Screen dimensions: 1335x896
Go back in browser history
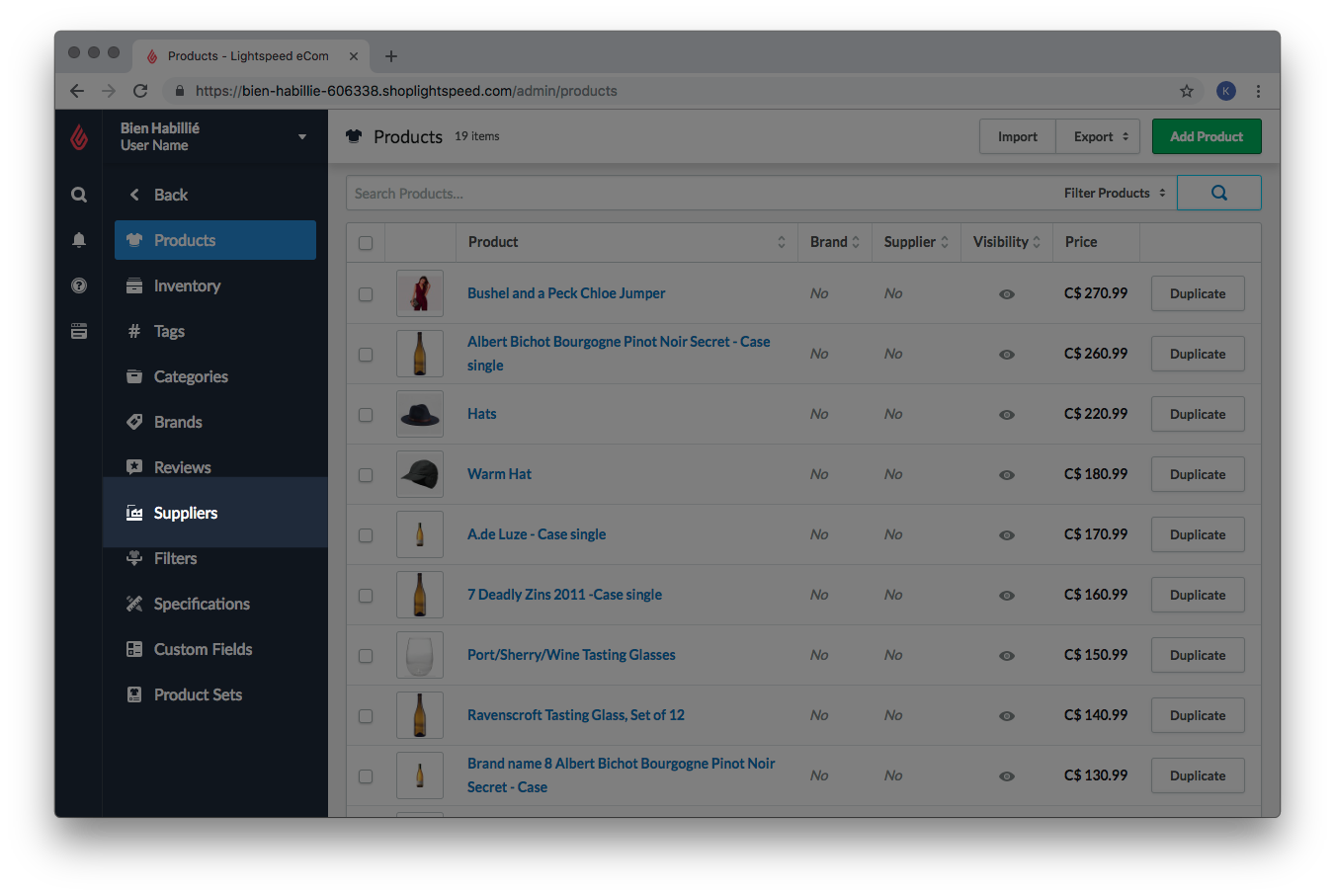point(77,91)
